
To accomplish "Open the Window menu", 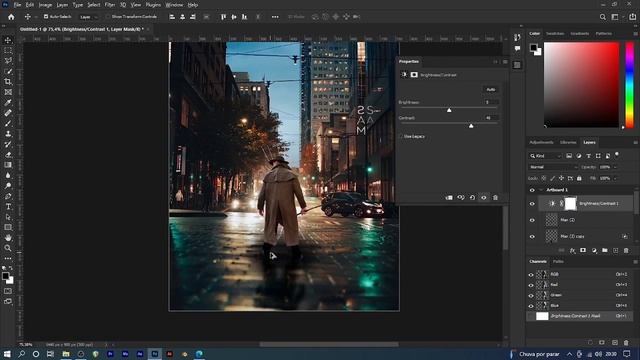I will [174, 5].
